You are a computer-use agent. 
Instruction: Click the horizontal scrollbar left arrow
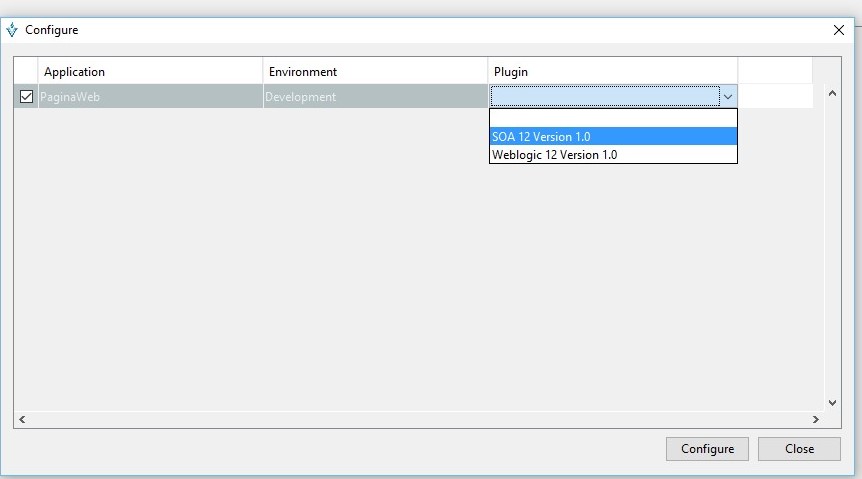[x=22, y=419]
